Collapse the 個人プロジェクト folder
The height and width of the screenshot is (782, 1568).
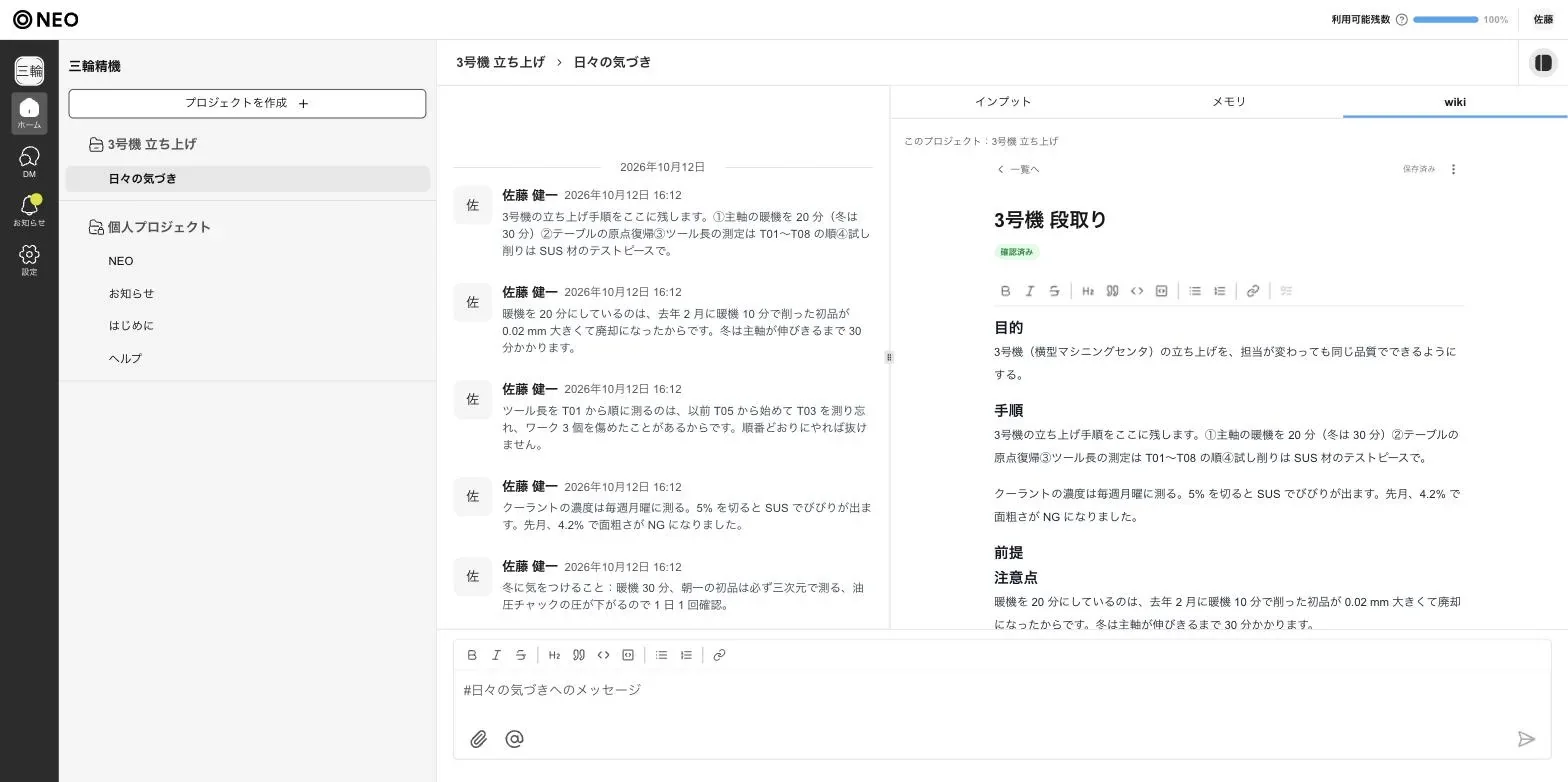[x=96, y=228]
